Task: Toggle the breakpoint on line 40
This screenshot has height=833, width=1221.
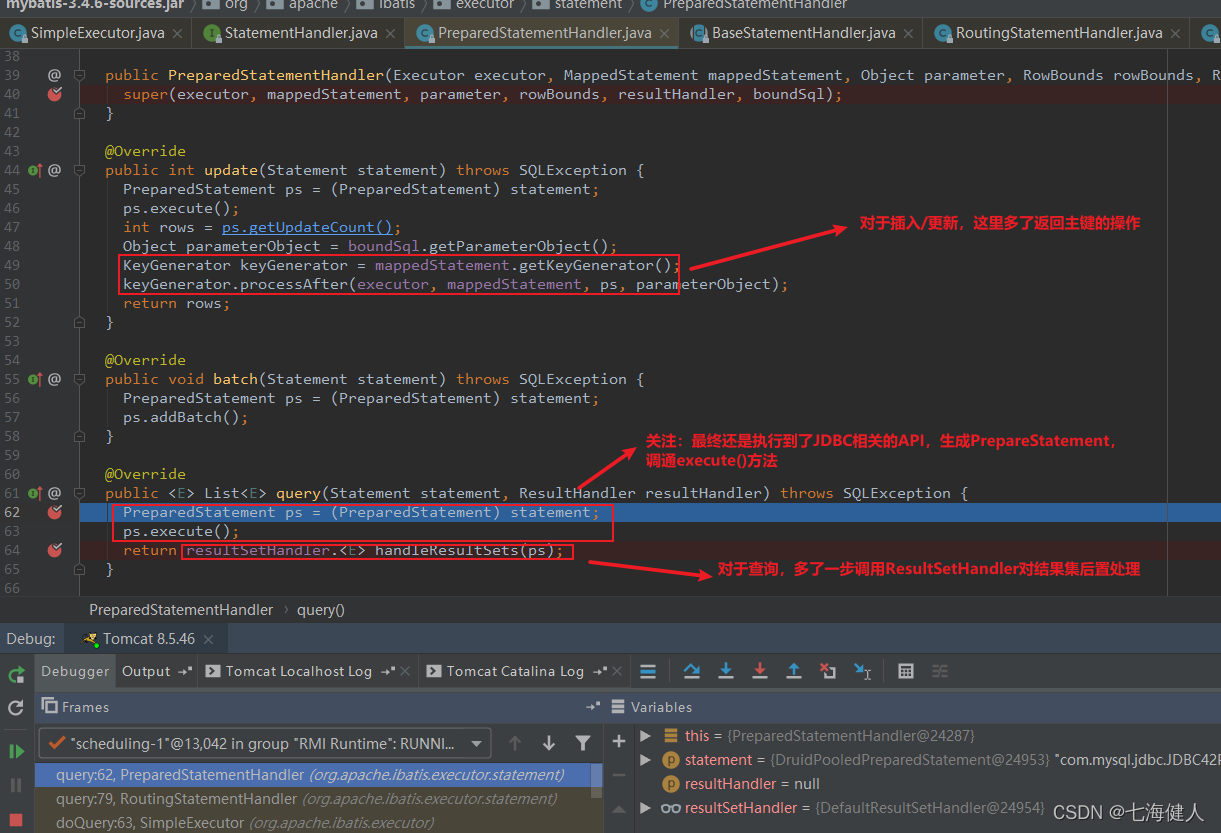Action: (55, 93)
